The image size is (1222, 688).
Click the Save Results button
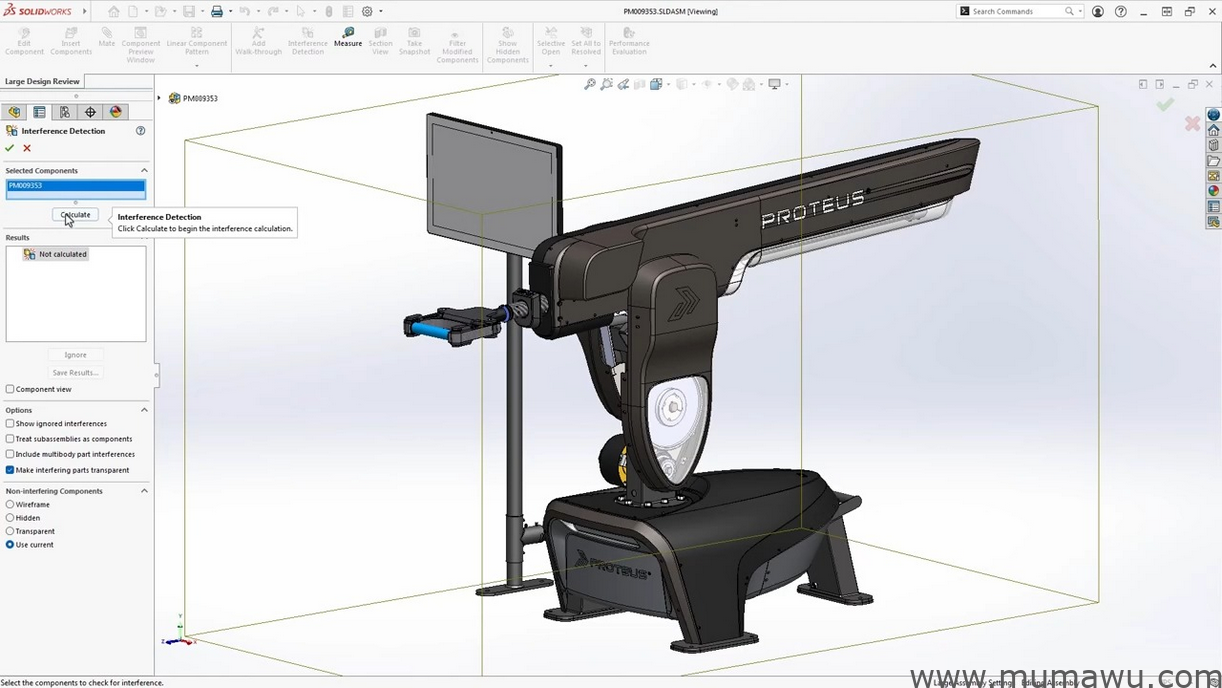click(75, 372)
